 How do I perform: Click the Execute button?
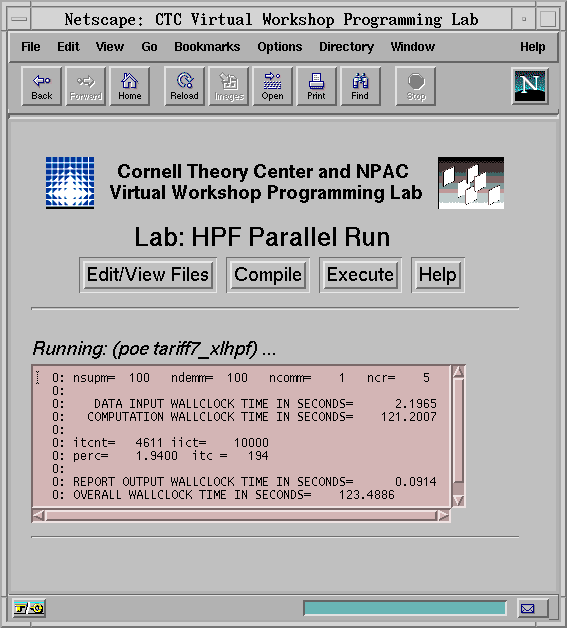coord(360,275)
